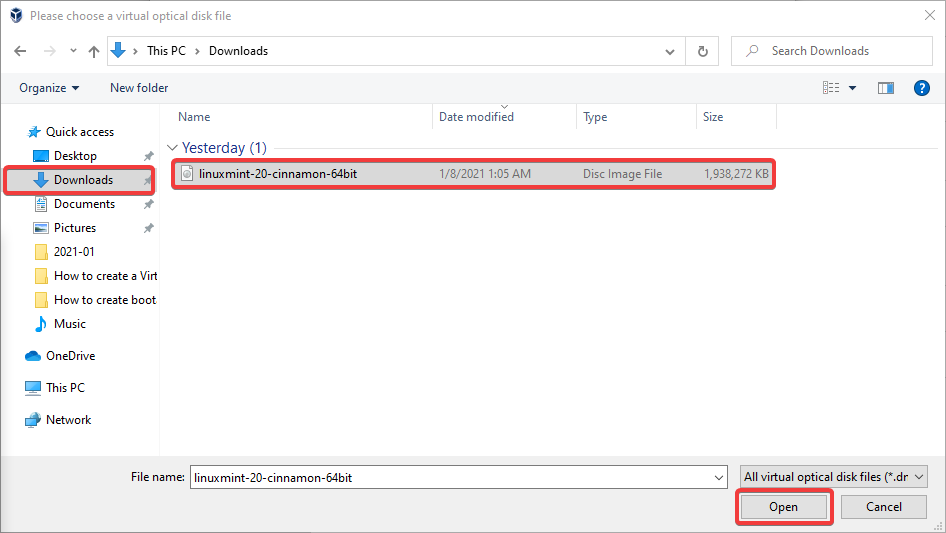Sort by Date modified column
The image size is (946, 533).
tap(476, 117)
